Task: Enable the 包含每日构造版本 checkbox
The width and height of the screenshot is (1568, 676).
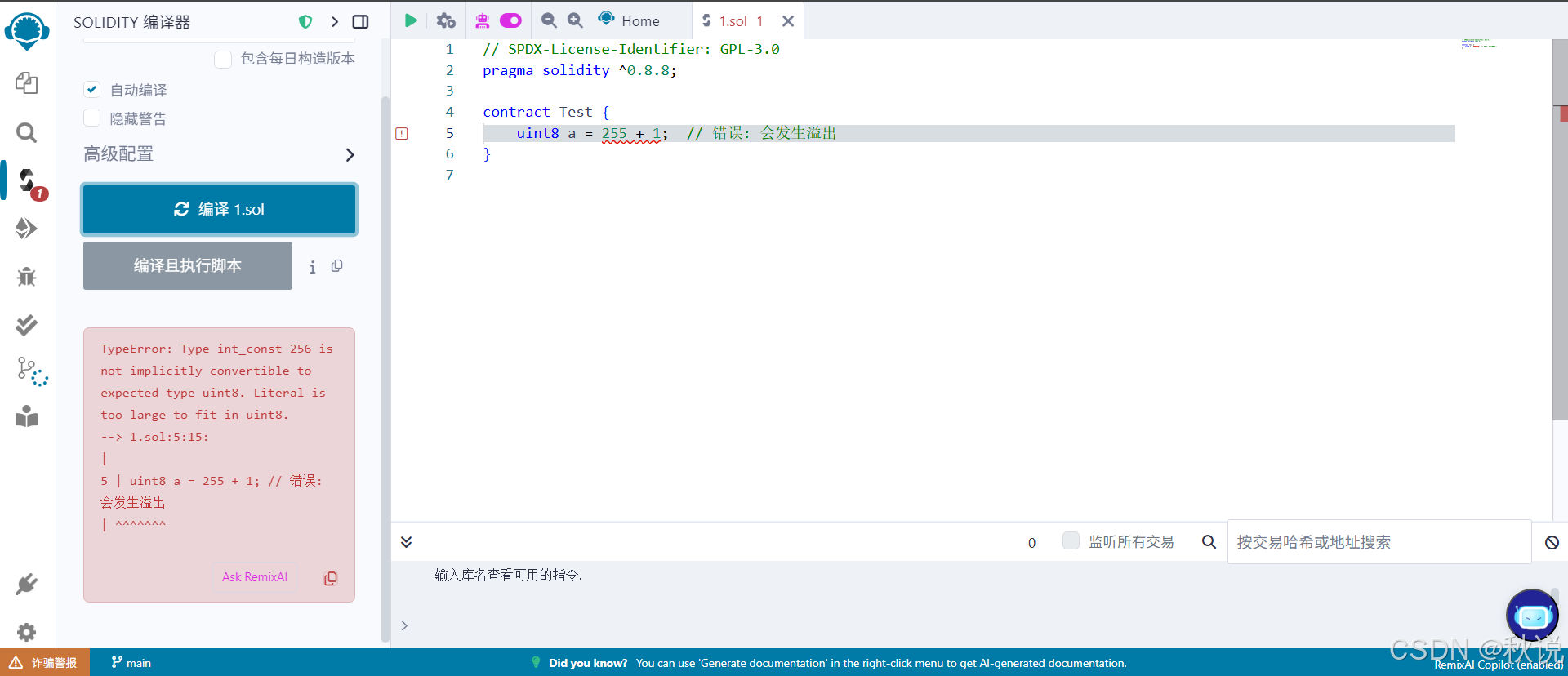Action: [x=223, y=59]
